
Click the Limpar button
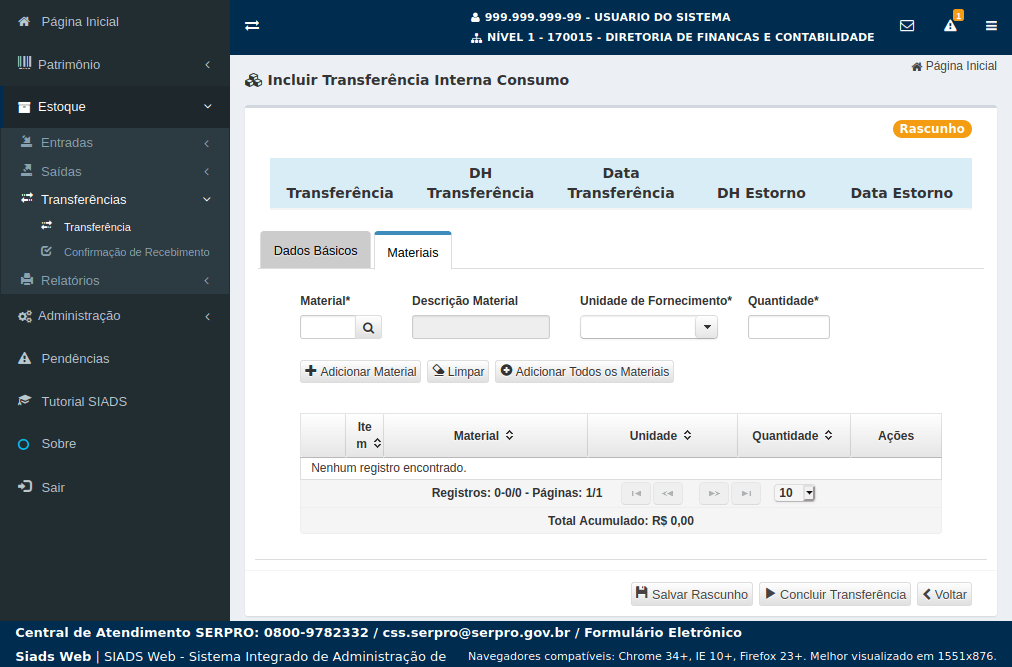pyautogui.click(x=458, y=371)
